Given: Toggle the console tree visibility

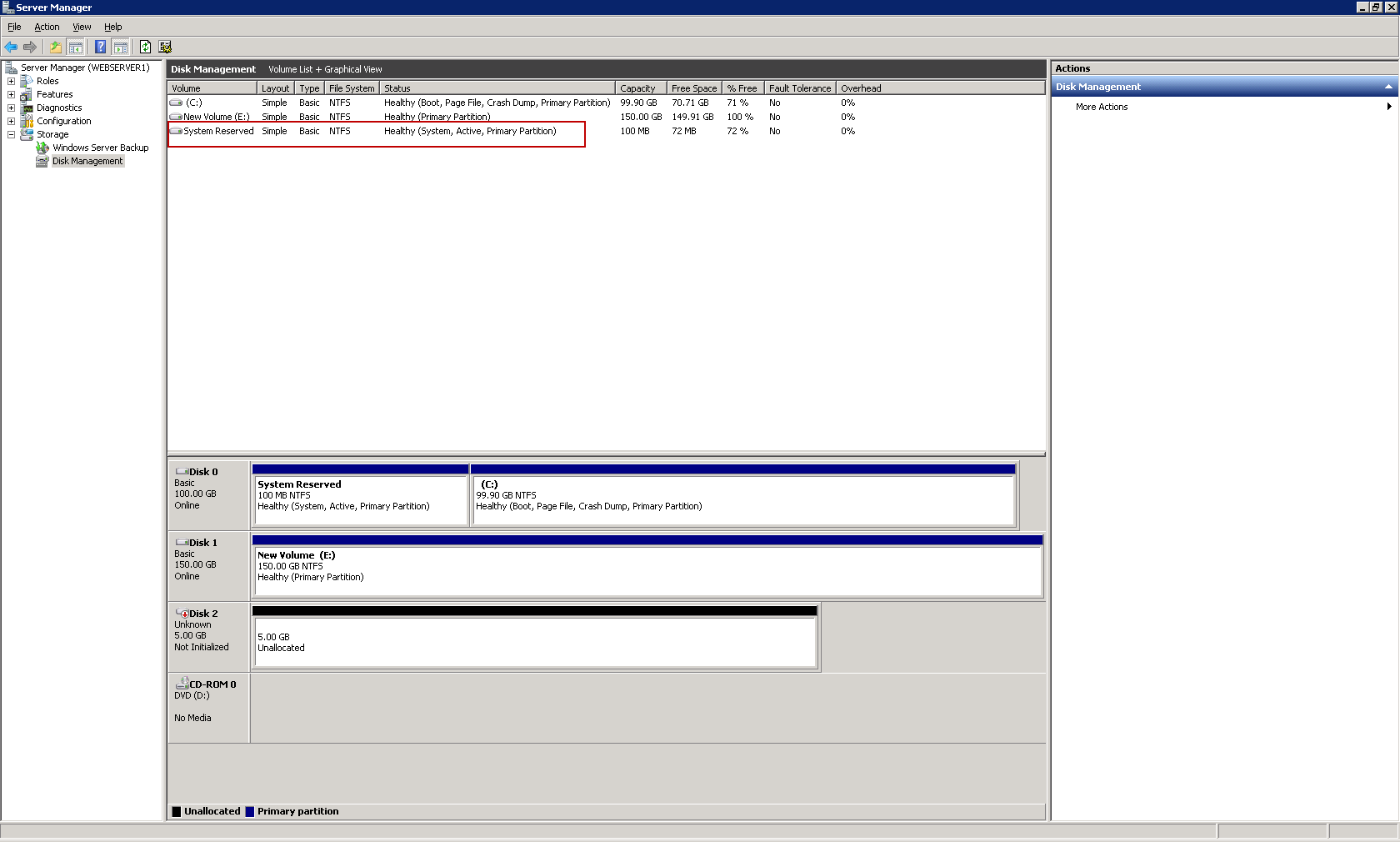Looking at the screenshot, I should (x=76, y=47).
